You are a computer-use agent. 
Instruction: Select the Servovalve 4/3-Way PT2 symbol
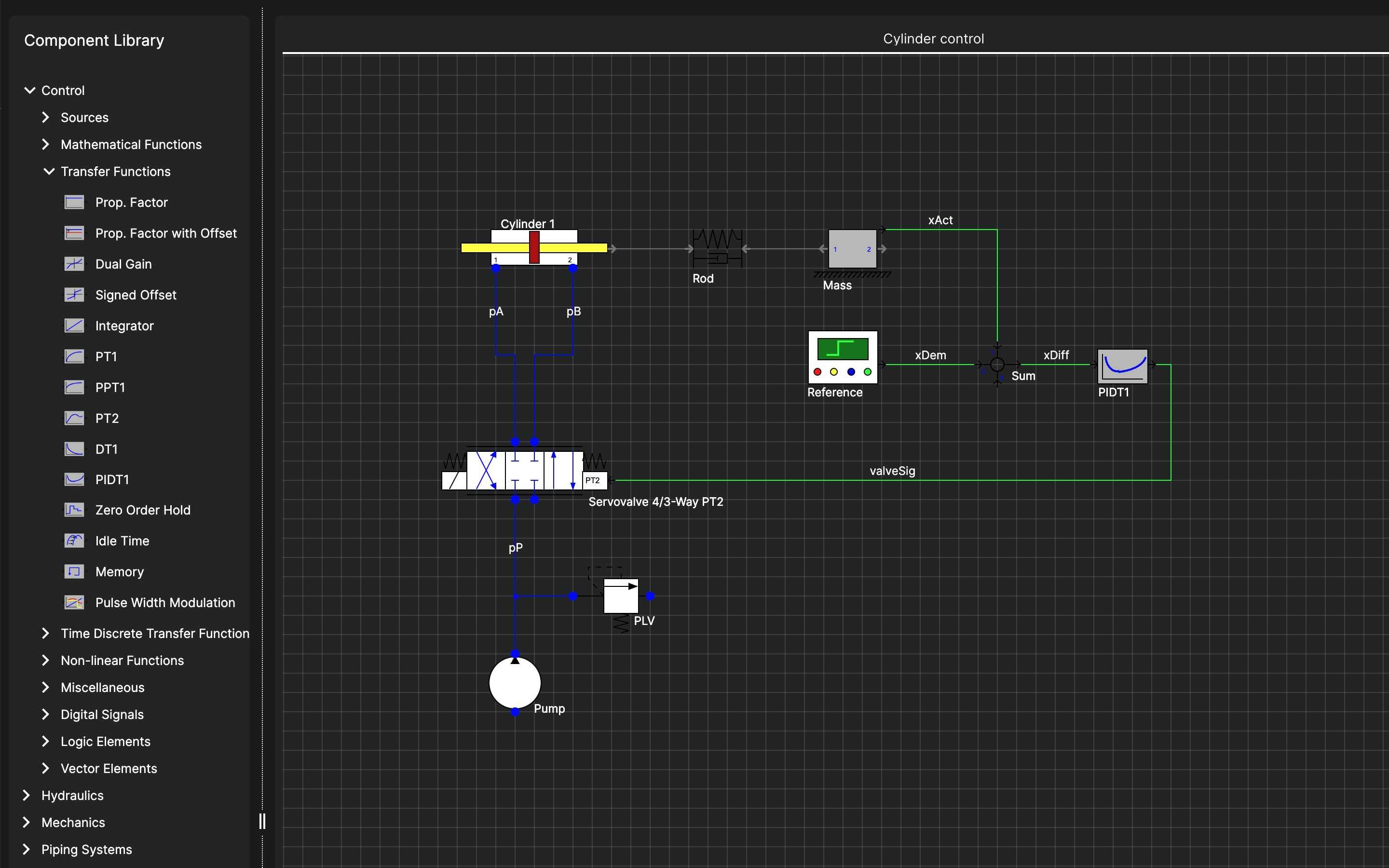click(525, 470)
